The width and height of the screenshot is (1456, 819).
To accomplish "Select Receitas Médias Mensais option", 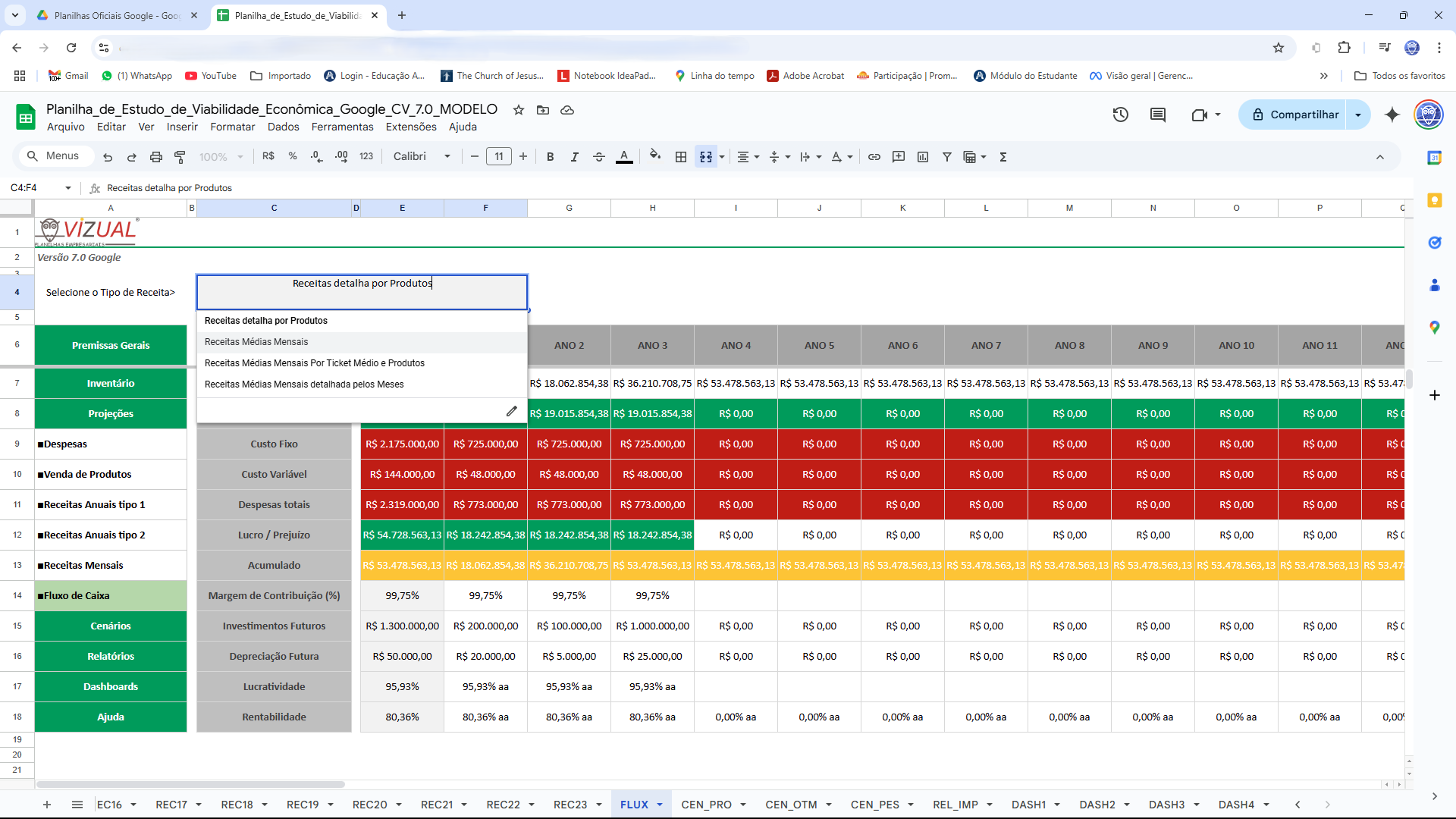I will 256,342.
